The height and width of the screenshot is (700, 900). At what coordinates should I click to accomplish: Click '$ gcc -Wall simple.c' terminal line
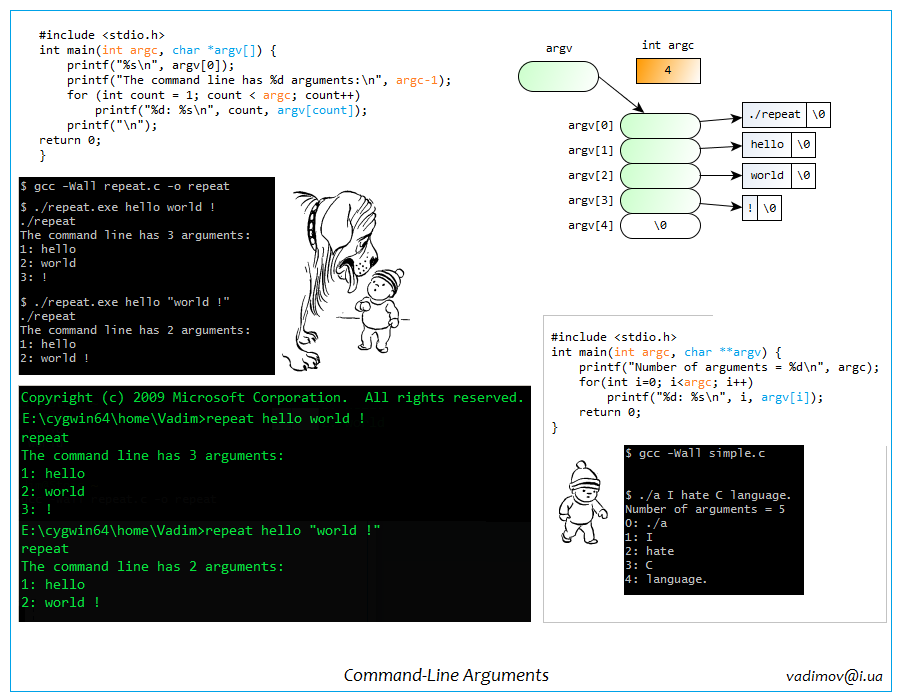[695, 453]
